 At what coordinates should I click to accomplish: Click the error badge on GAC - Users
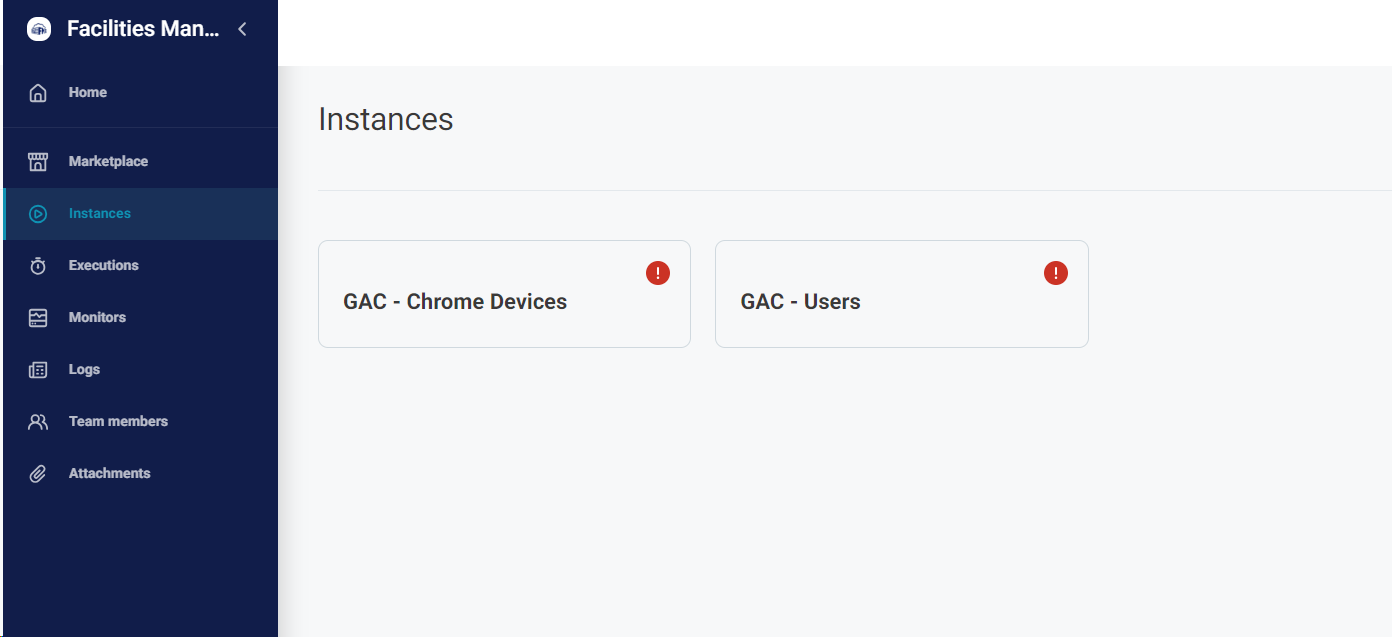[1055, 272]
